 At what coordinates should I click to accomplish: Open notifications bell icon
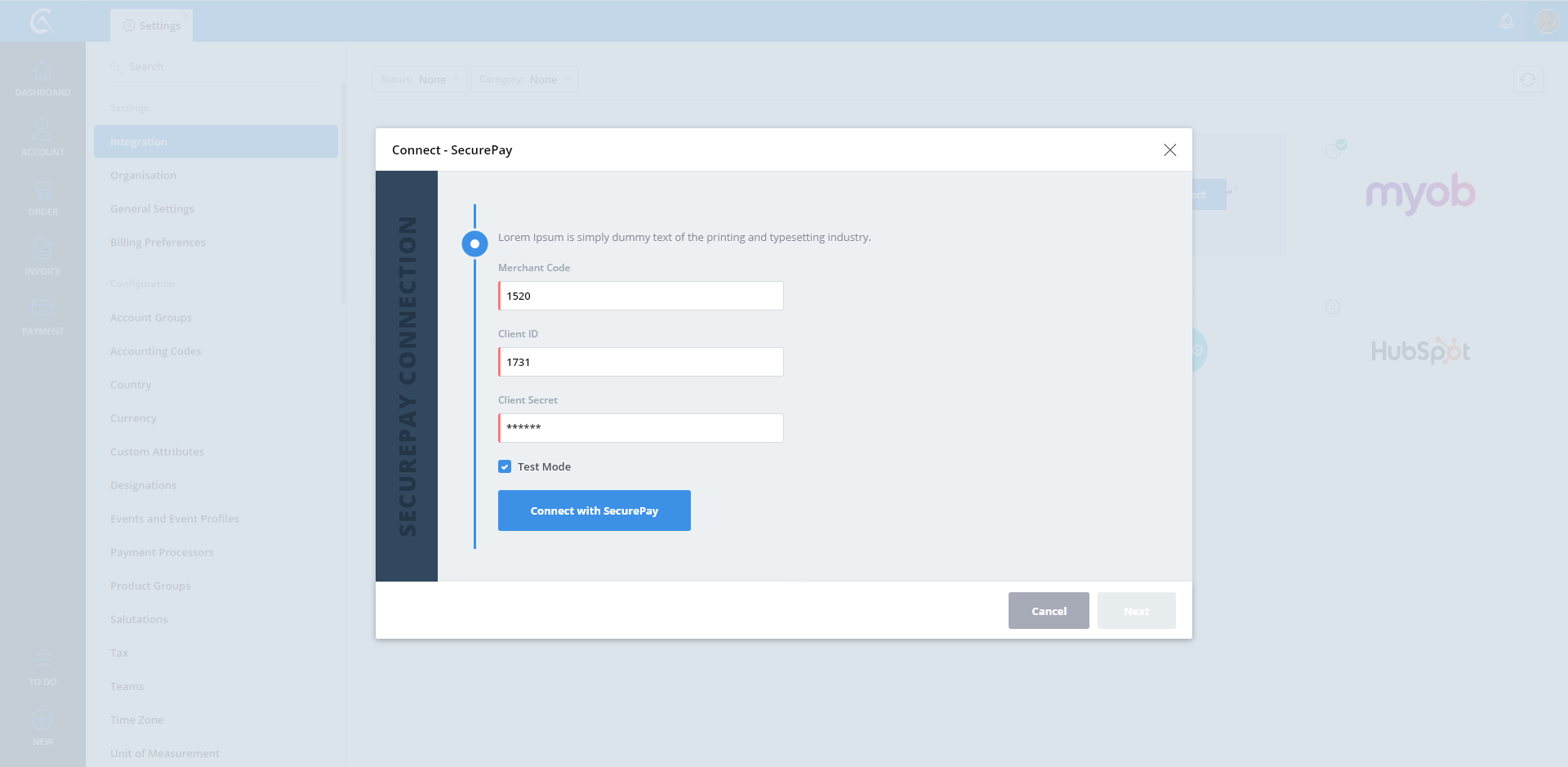click(1507, 22)
